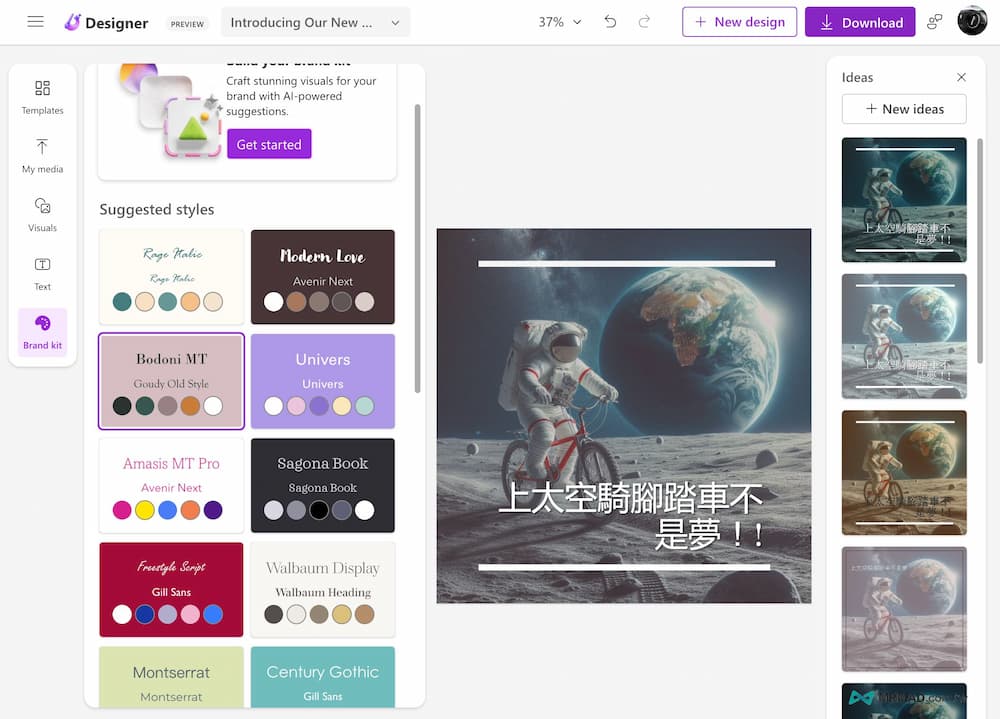Select the Modern Love suggested style
This screenshot has width=1000, height=719.
click(322, 277)
